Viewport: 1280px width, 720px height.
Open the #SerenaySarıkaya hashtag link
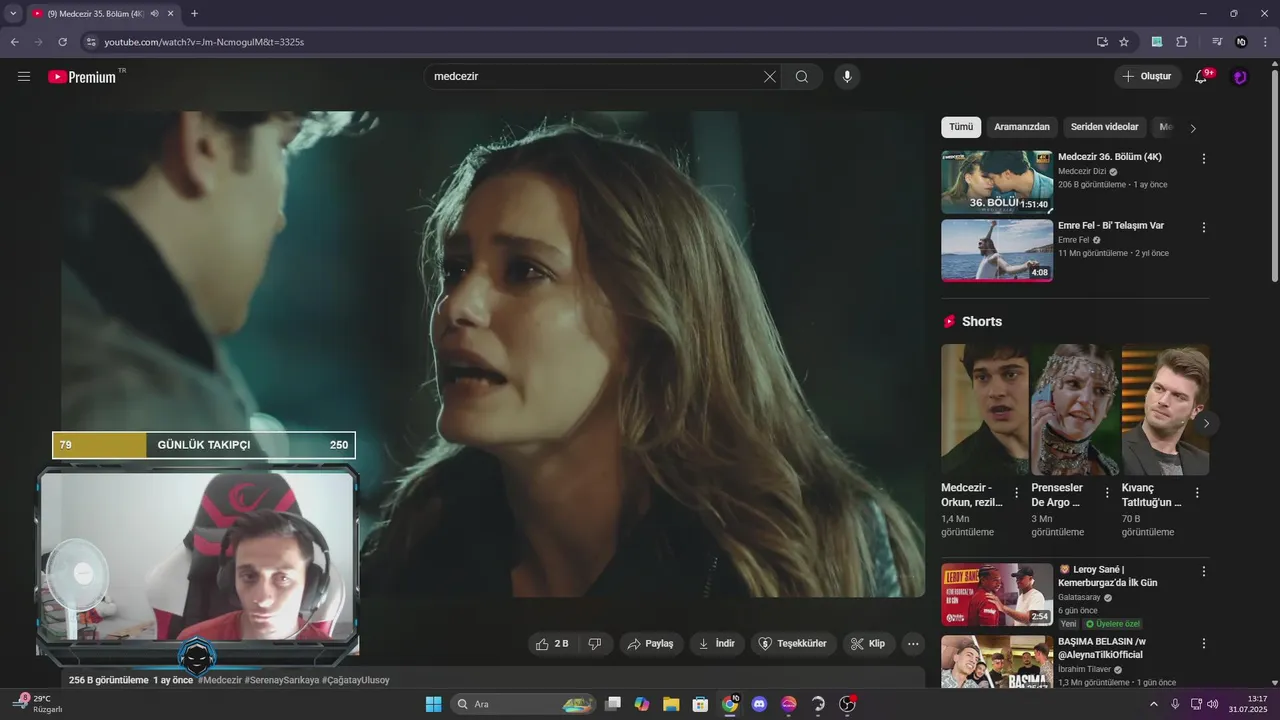[x=282, y=680]
